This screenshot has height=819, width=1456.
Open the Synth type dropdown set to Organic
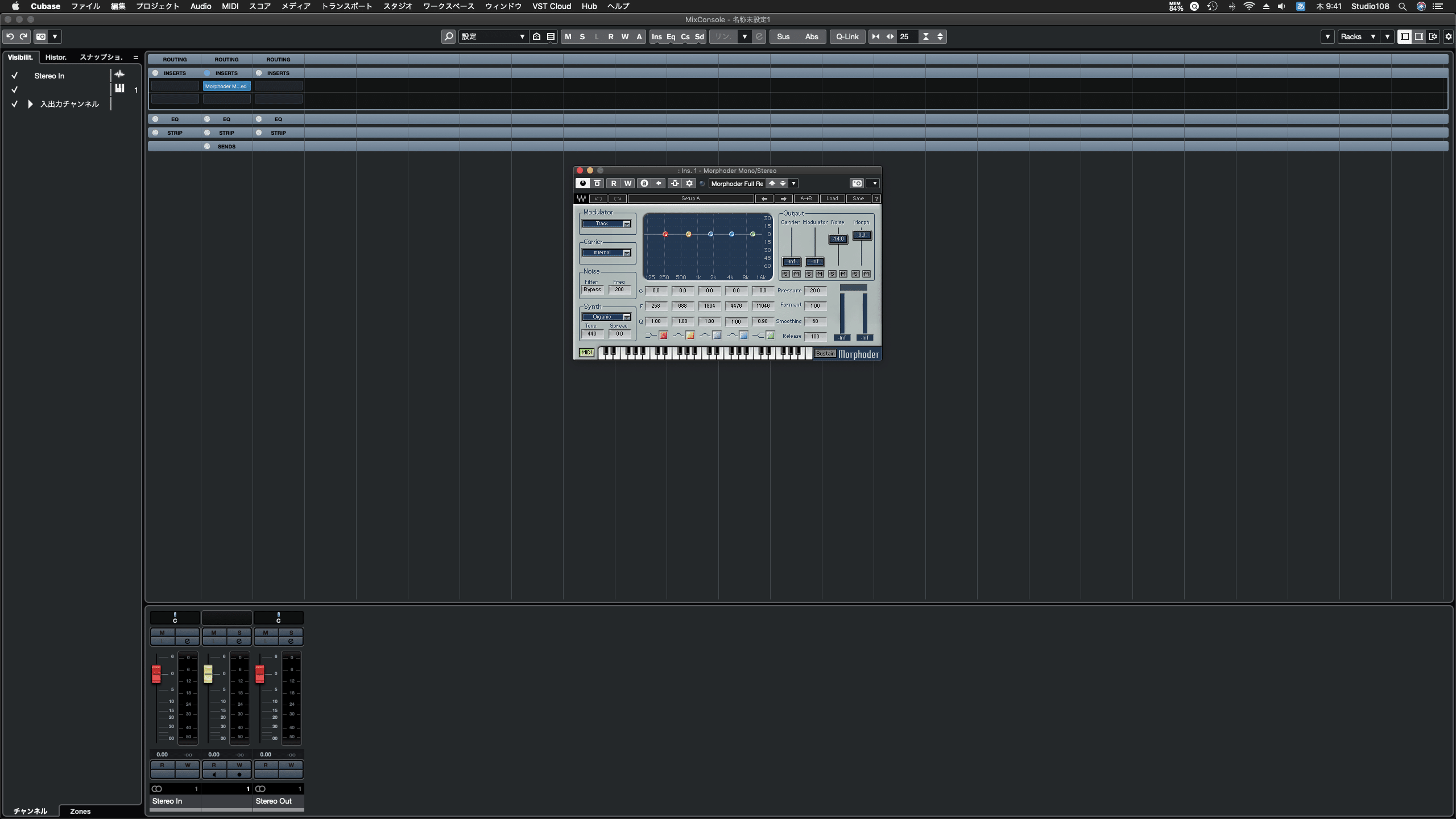606,316
